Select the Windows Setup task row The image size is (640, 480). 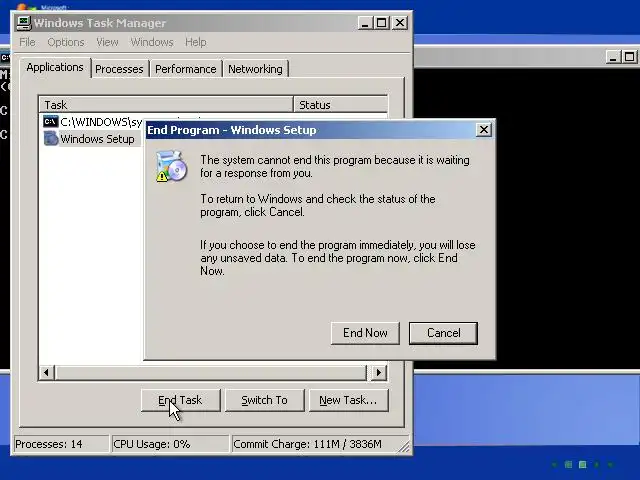coord(92,139)
